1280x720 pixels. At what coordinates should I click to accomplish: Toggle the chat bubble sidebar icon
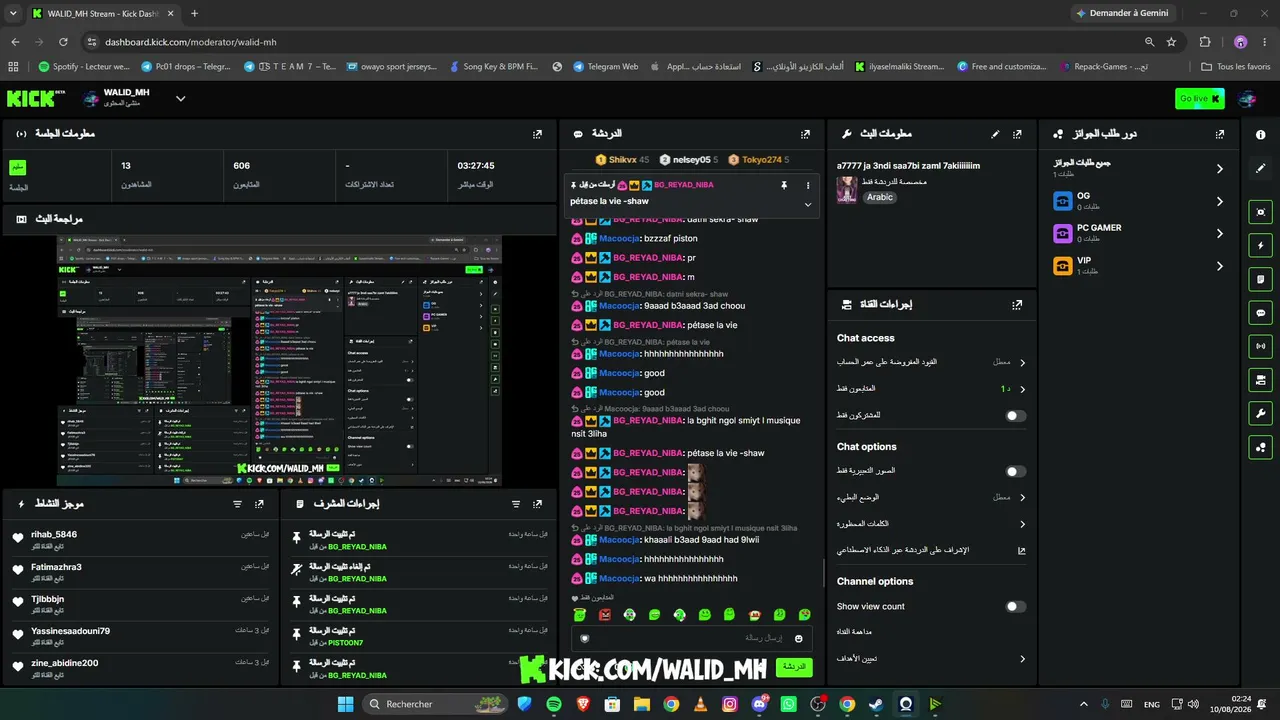point(1260,313)
